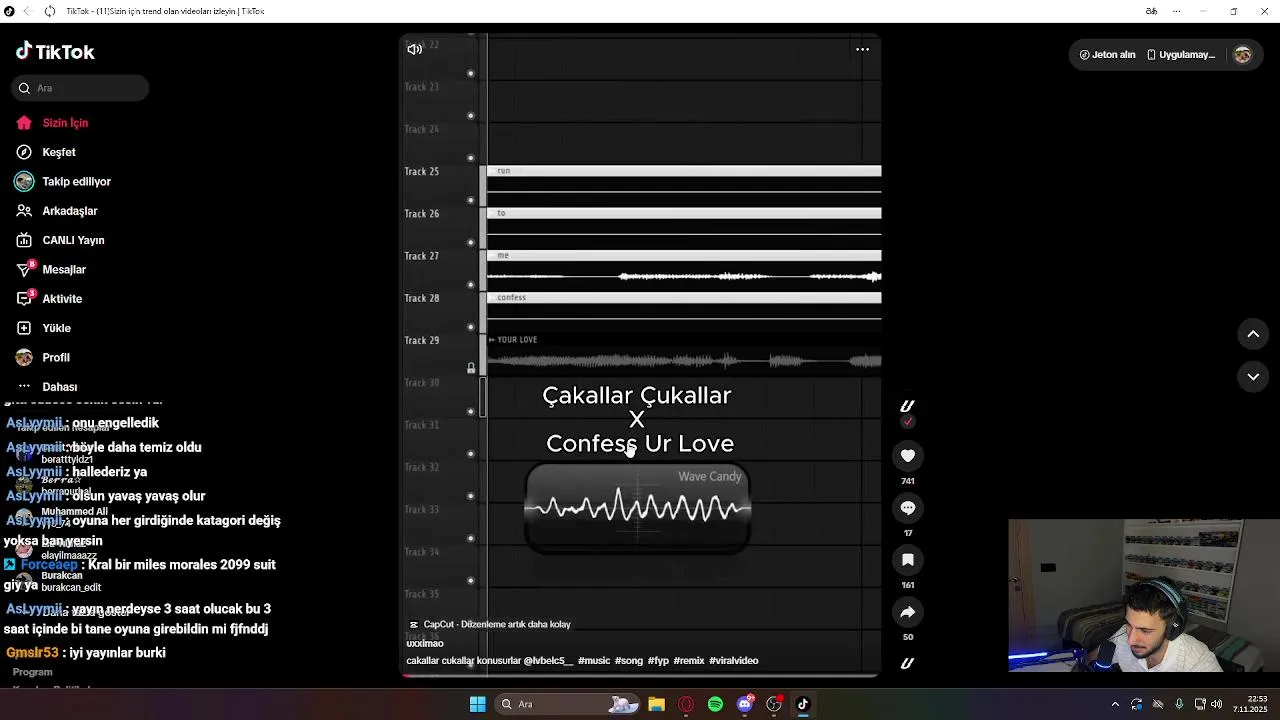Open the #song hashtag
This screenshot has height=720, width=1280.
[x=628, y=661]
